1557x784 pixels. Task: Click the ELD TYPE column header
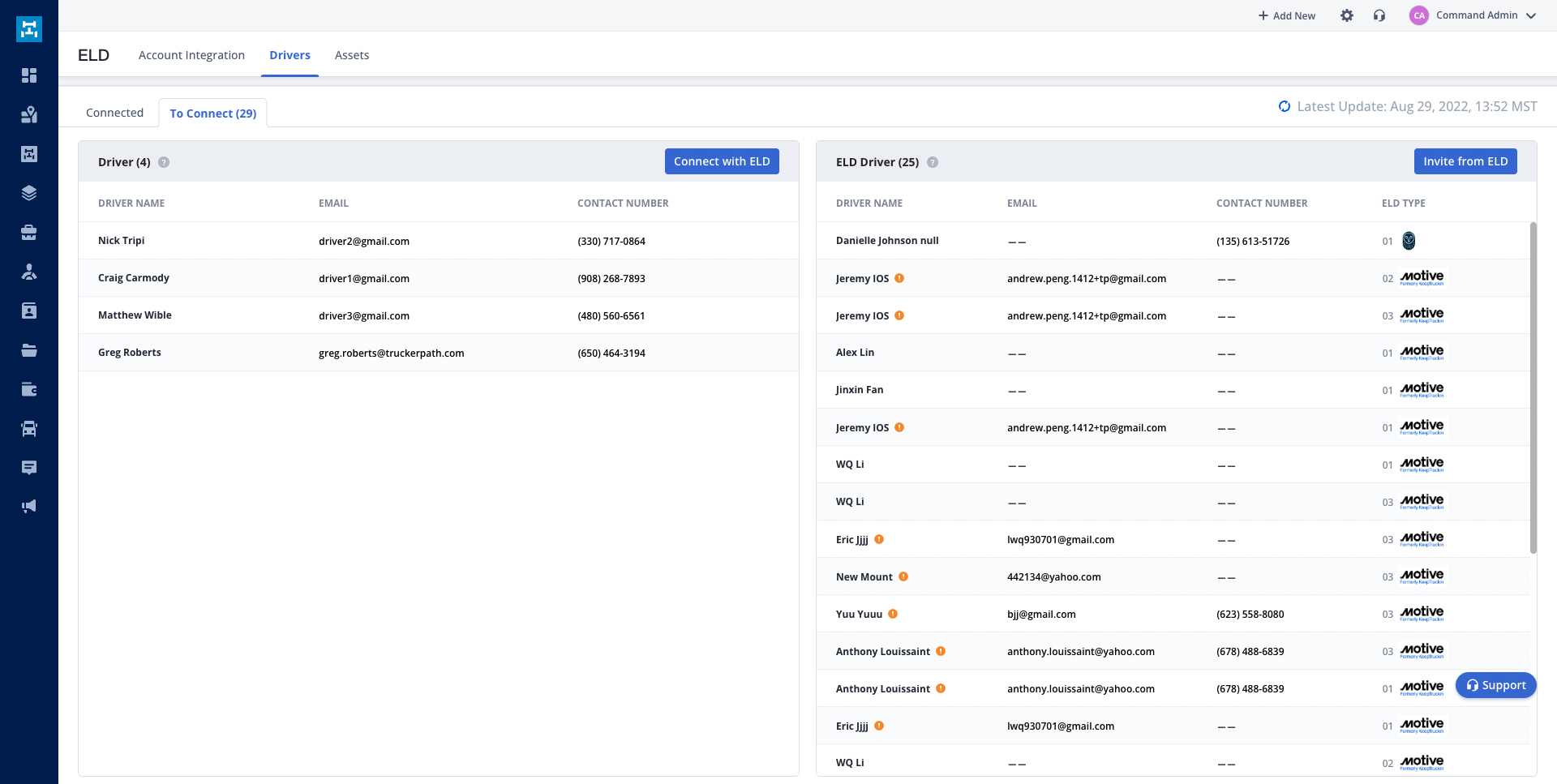(x=1403, y=203)
